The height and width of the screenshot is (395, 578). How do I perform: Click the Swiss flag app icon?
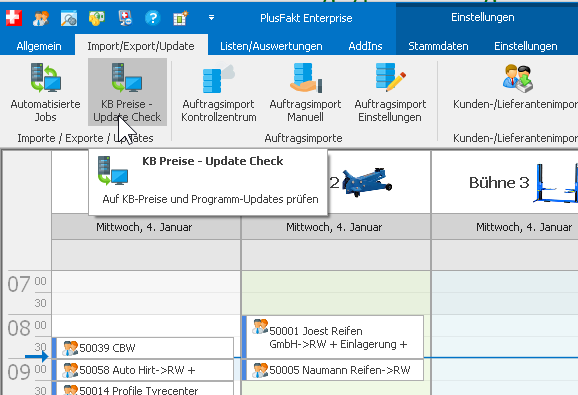[x=14, y=18]
